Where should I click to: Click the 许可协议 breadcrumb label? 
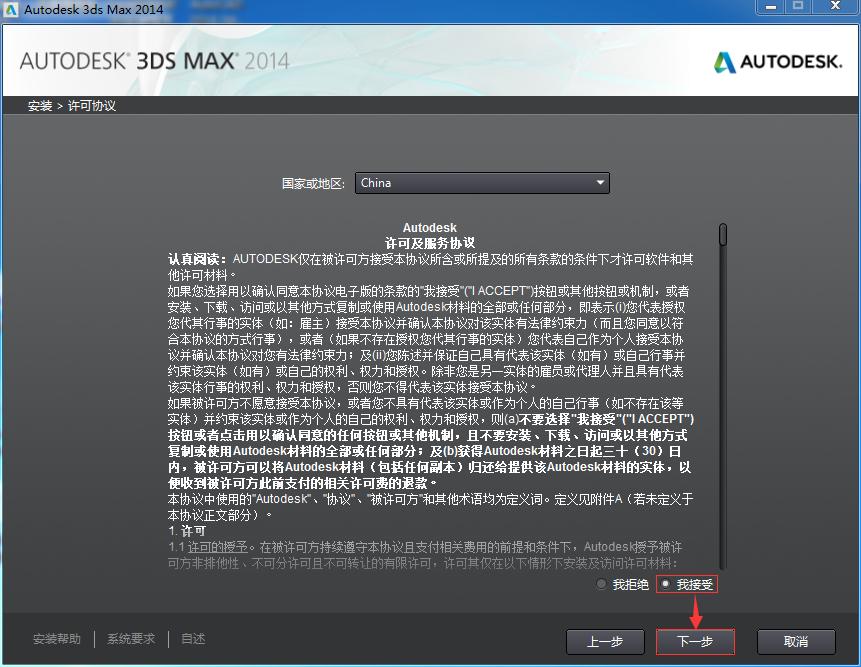pyautogui.click(x=82, y=105)
